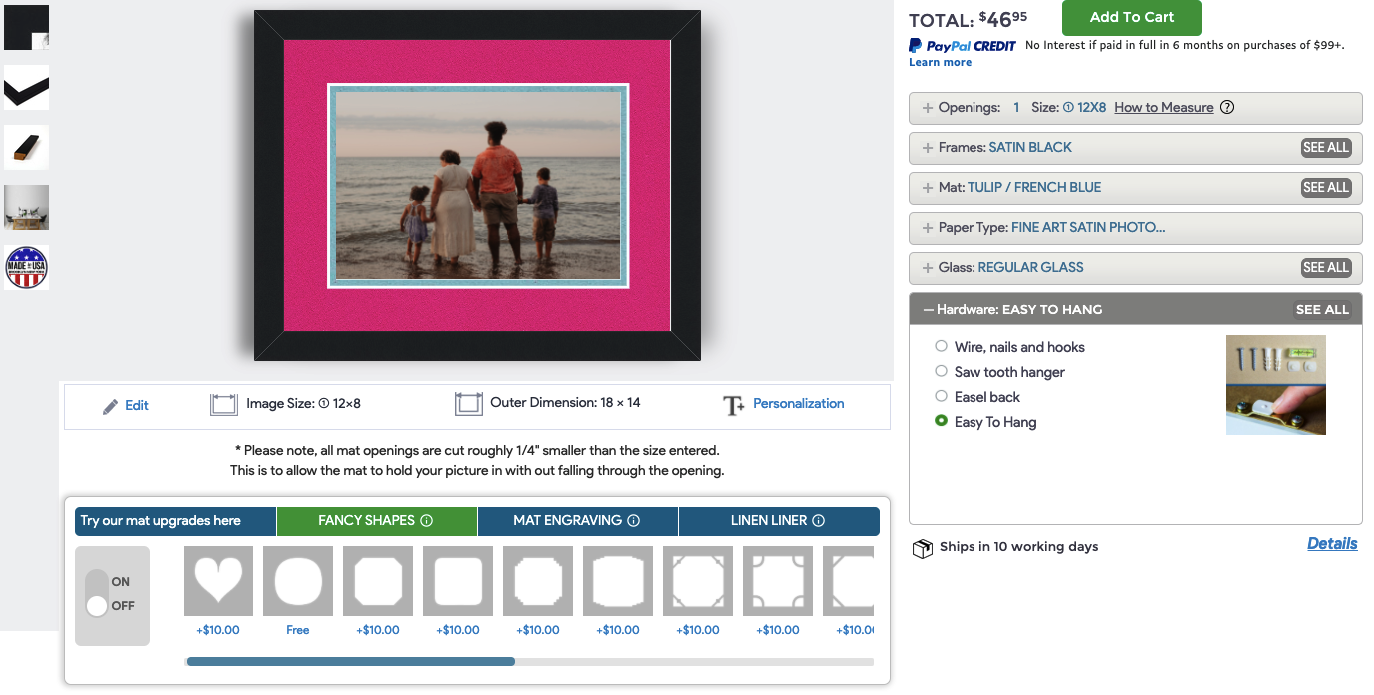Viewport: 1374px width, 695px height.
Task: Select the heart fancy mat shape
Action: [218, 581]
